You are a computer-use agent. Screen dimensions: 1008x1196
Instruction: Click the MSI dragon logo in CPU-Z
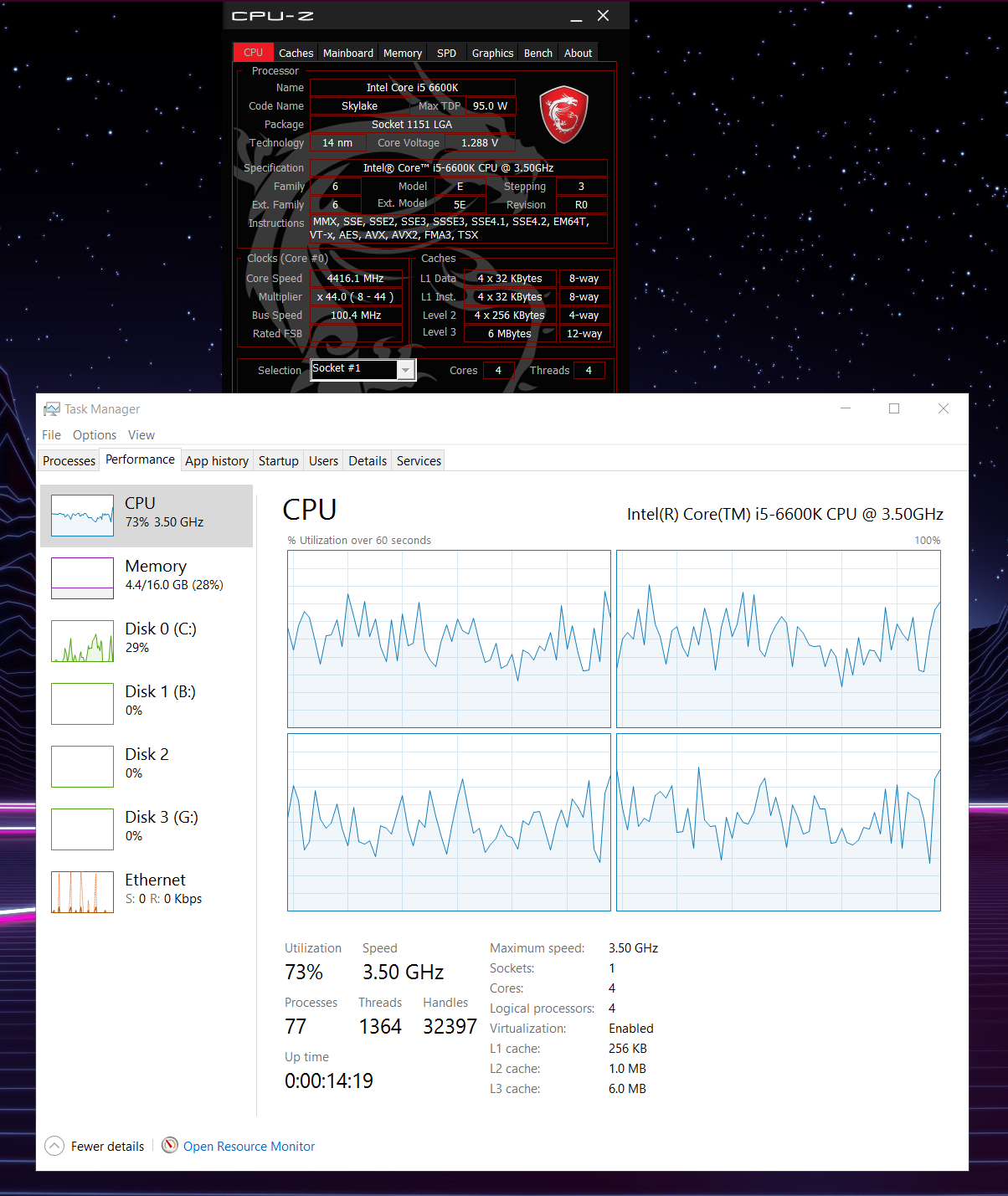(x=564, y=115)
